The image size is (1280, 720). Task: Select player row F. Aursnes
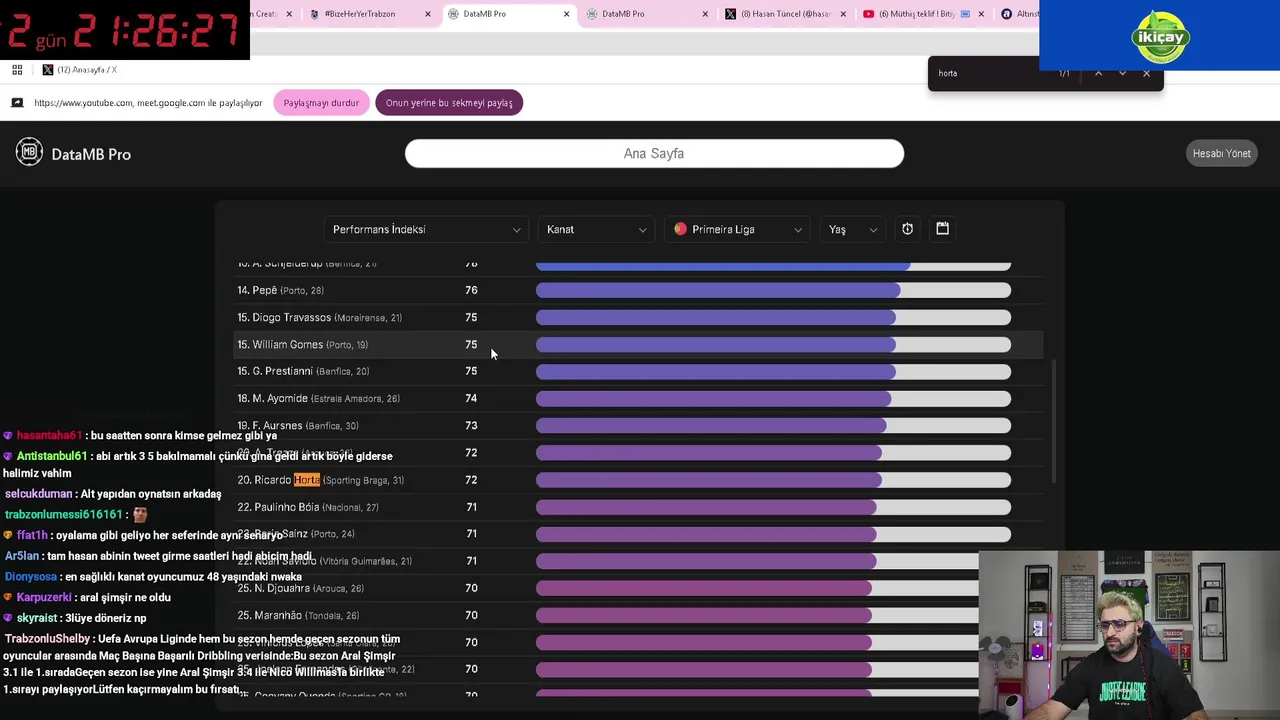[x=638, y=425]
